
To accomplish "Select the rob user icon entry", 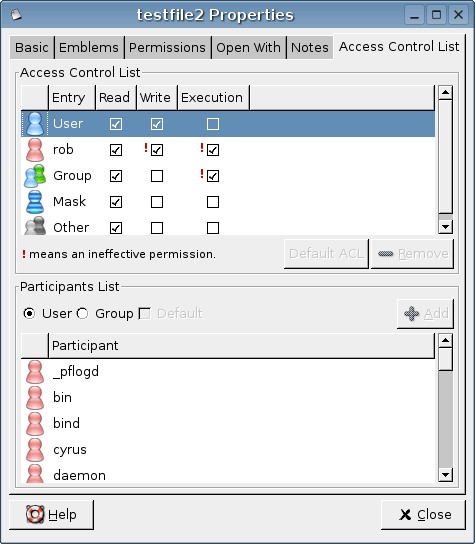I will 35,150.
